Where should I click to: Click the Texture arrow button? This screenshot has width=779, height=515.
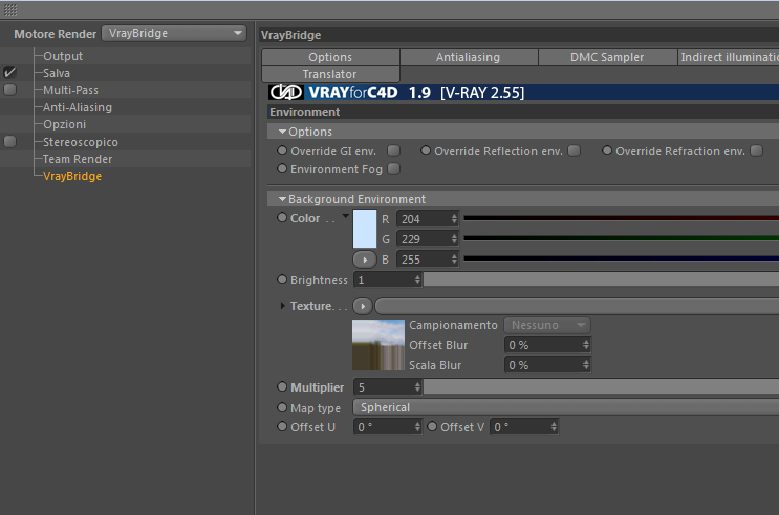pos(363,306)
